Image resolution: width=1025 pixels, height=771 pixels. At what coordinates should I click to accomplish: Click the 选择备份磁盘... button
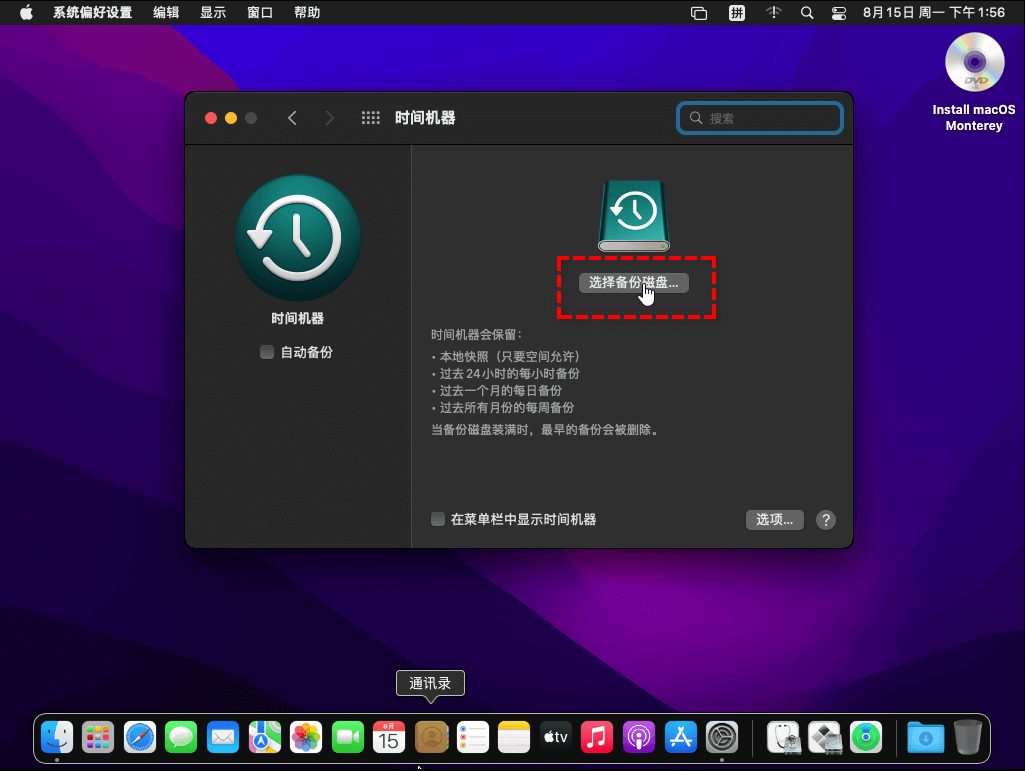click(x=634, y=283)
